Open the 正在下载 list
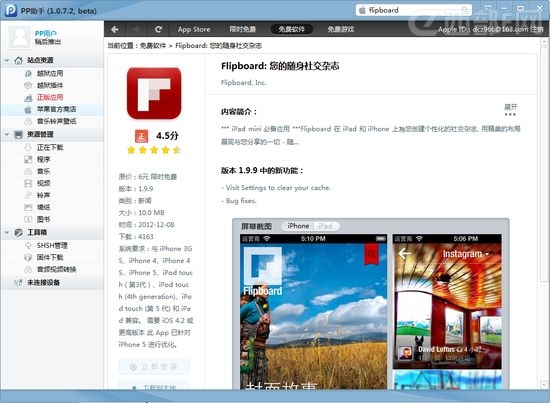The width and height of the screenshot is (550, 403). point(50,147)
